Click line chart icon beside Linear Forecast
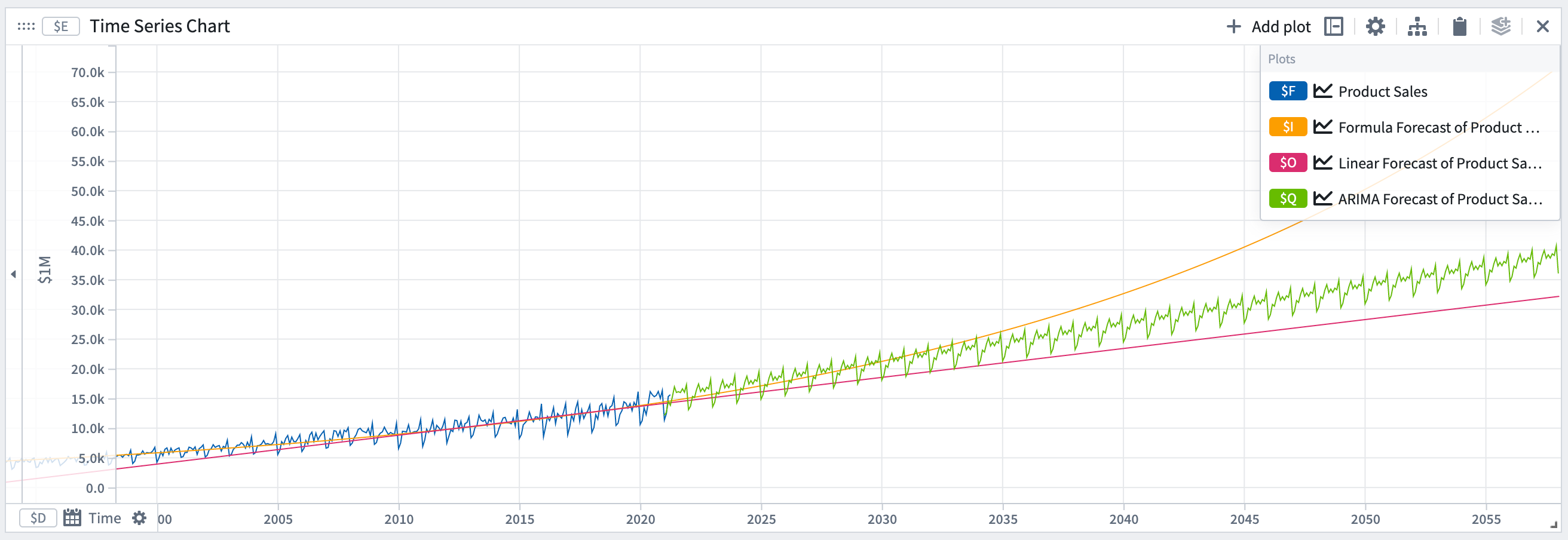The width and height of the screenshot is (1568, 540). (x=1322, y=163)
